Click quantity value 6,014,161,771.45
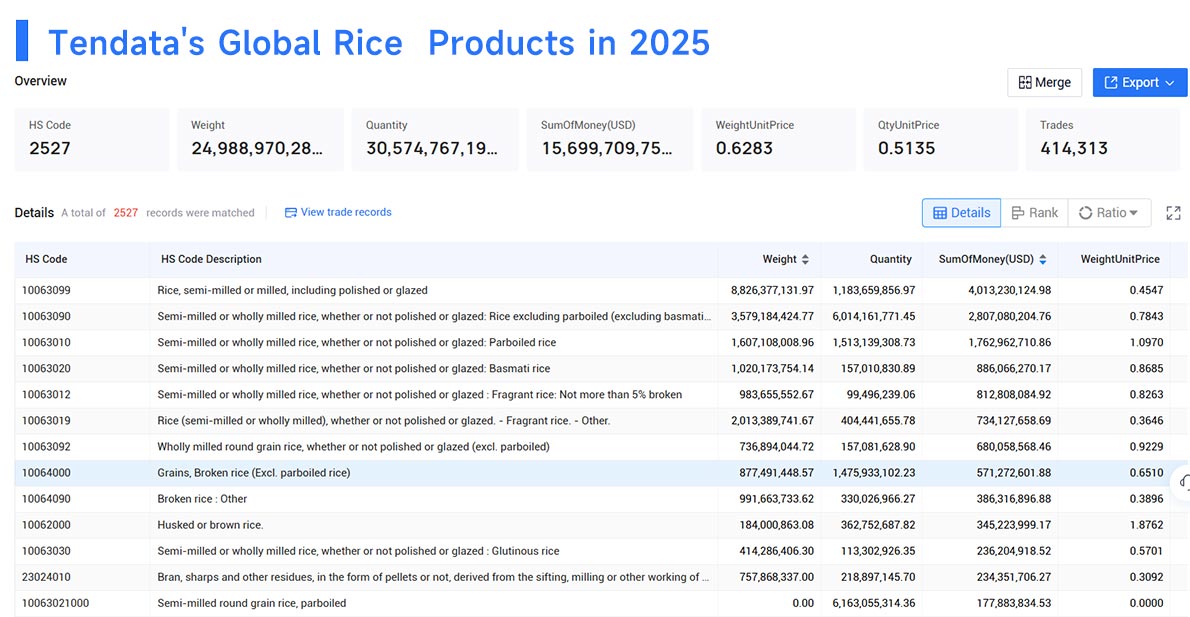The image size is (1190, 617). pos(874,316)
